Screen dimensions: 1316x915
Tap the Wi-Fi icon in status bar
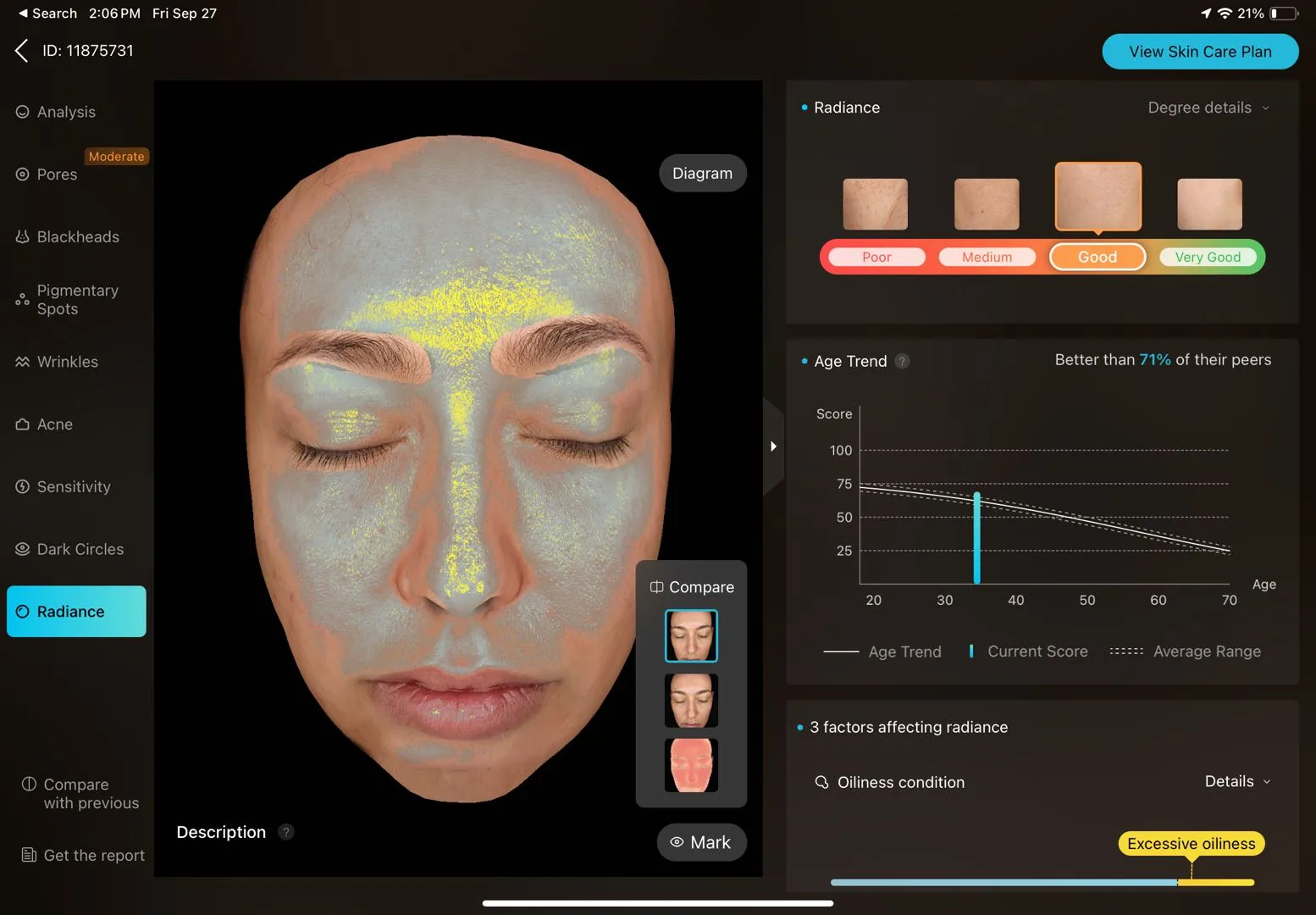click(x=1225, y=14)
